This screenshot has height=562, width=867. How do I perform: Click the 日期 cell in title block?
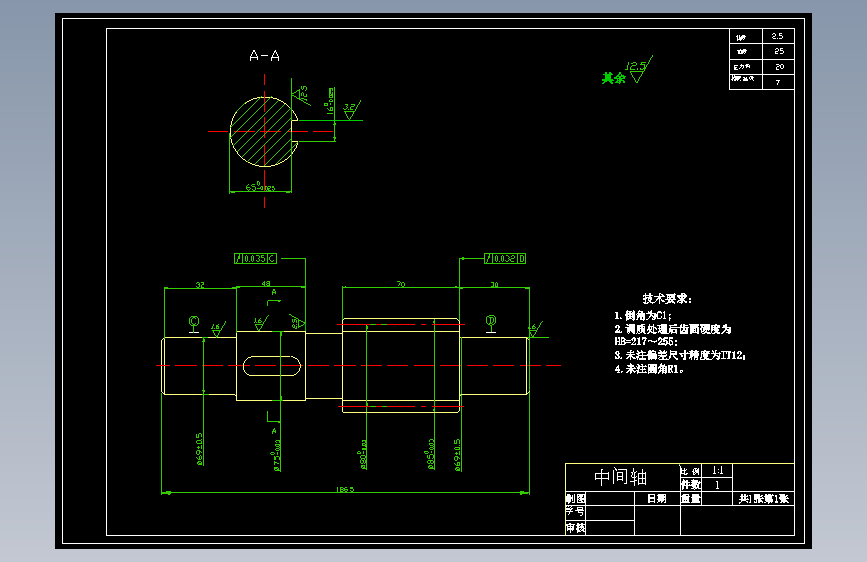click(657, 498)
